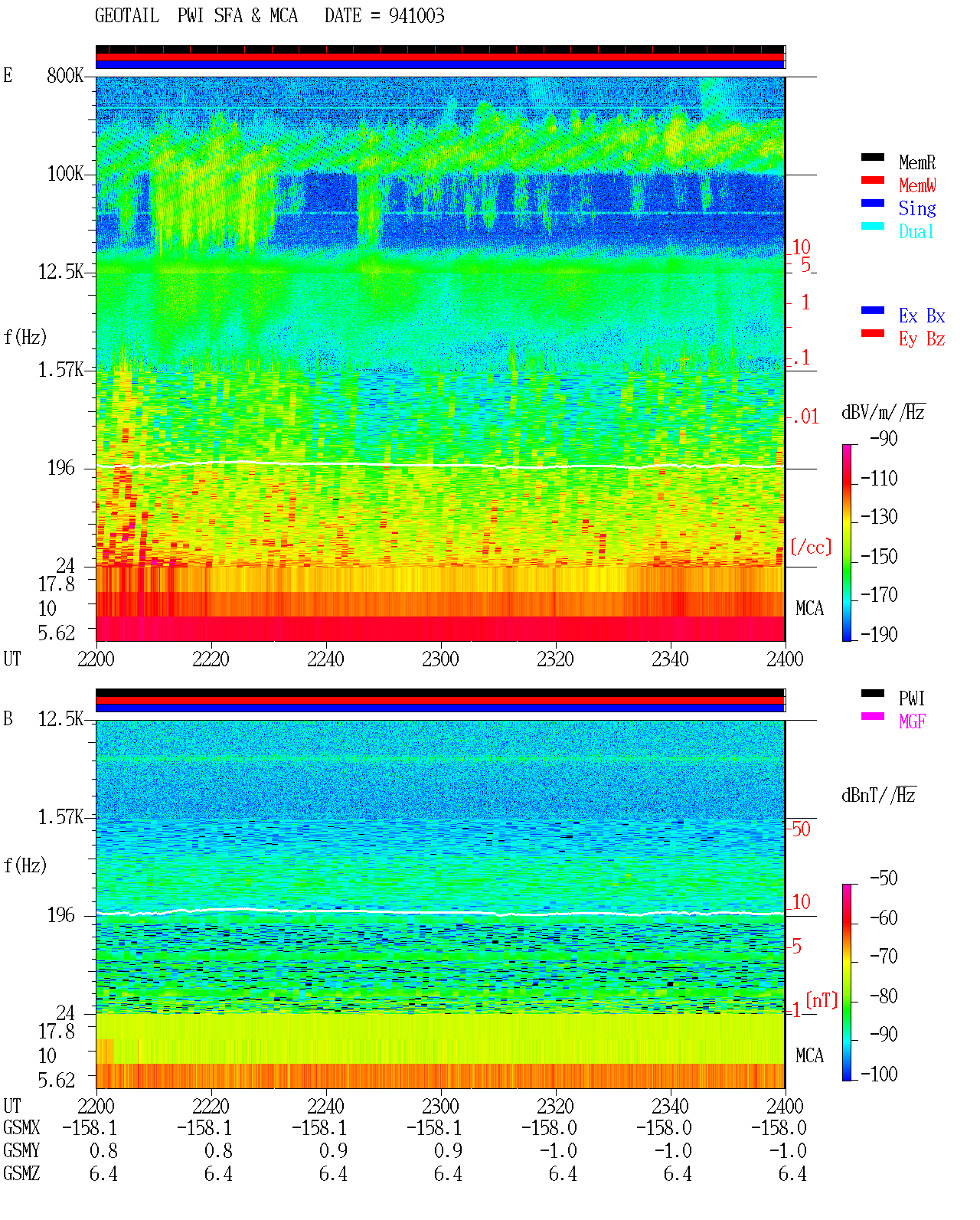The height and width of the screenshot is (1220, 980).
Task: Click the GSMY value -1.0 under 2400
Action: click(787, 1151)
